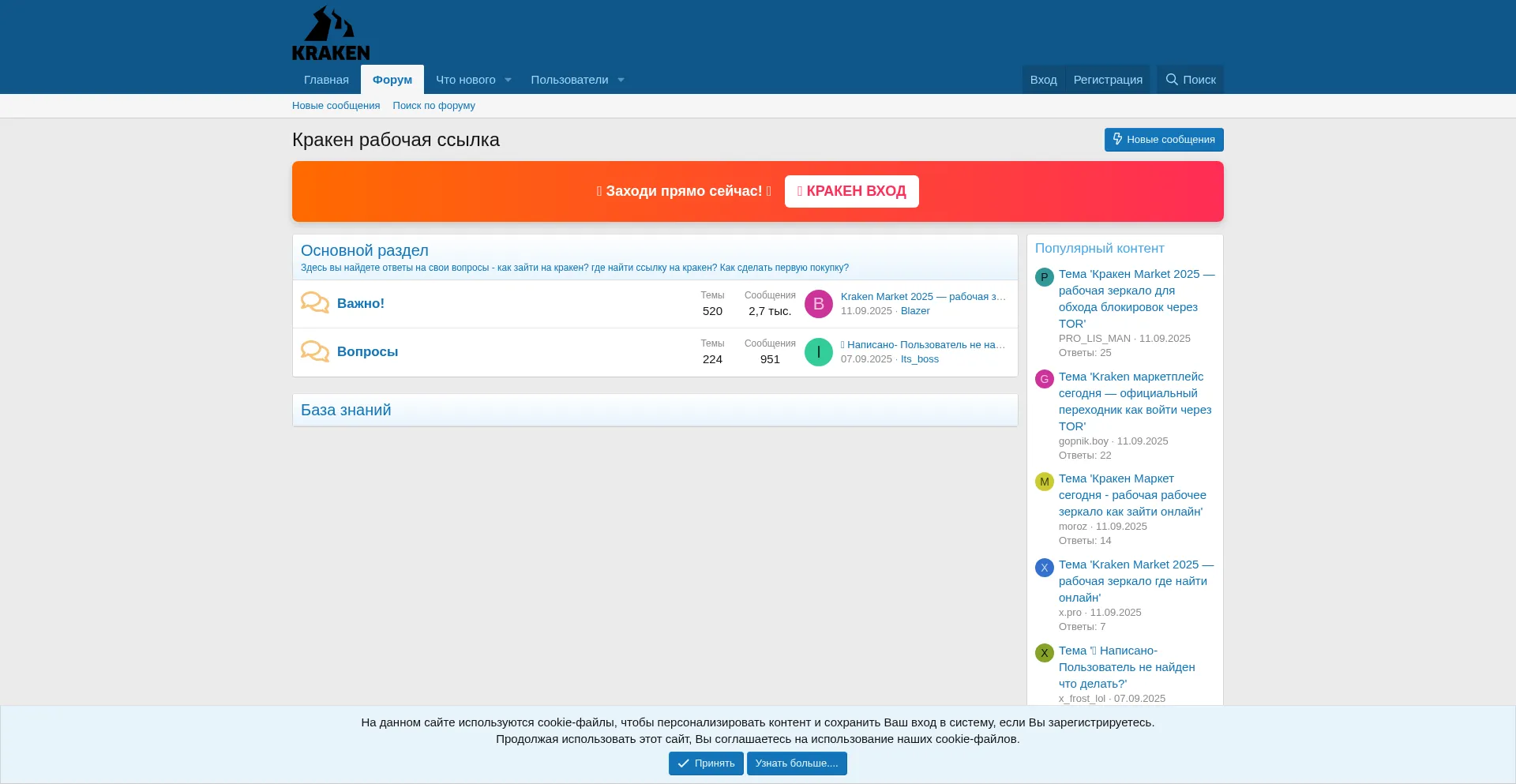Click the blue X avatar of x.pro

[x=1045, y=568]
